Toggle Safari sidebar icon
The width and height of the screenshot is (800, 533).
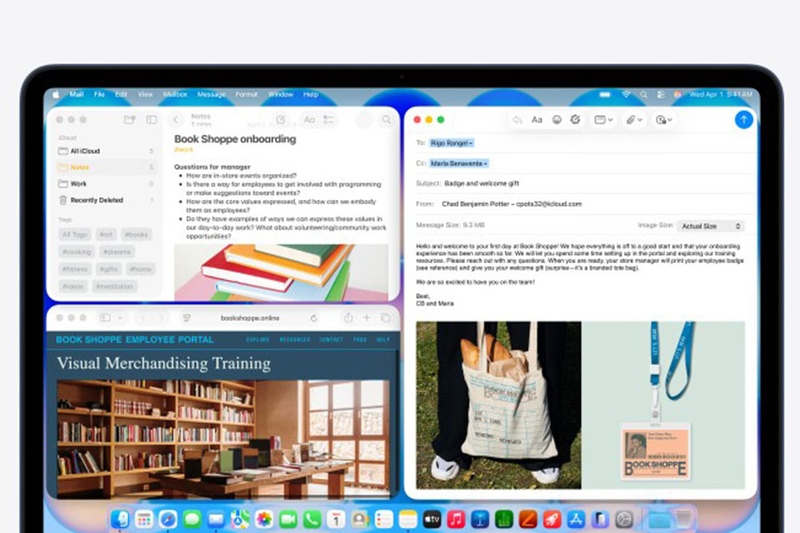click(x=105, y=318)
